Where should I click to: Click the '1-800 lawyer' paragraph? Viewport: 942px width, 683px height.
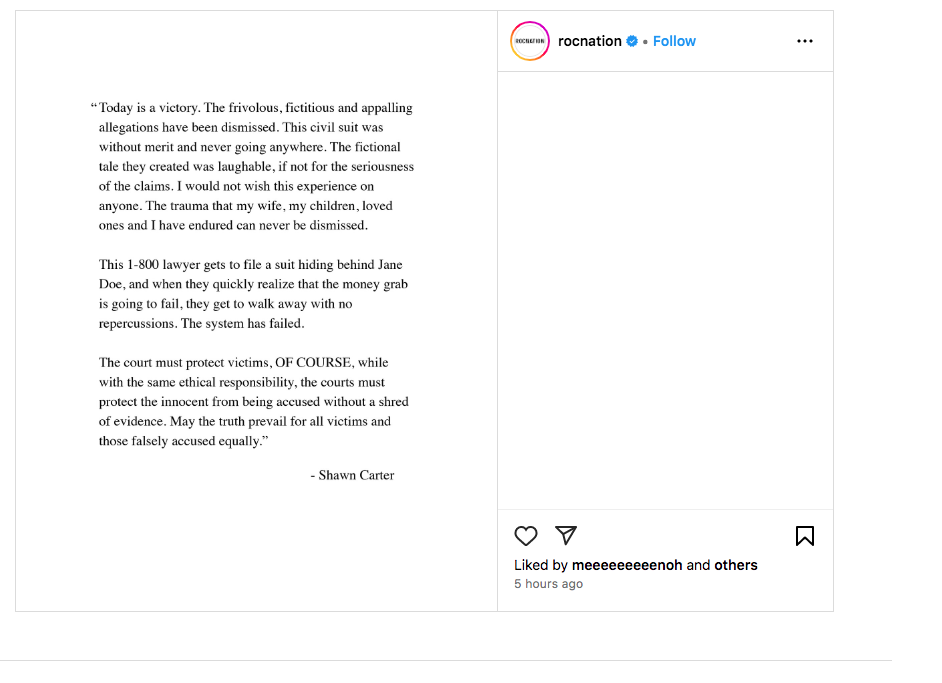tap(253, 294)
